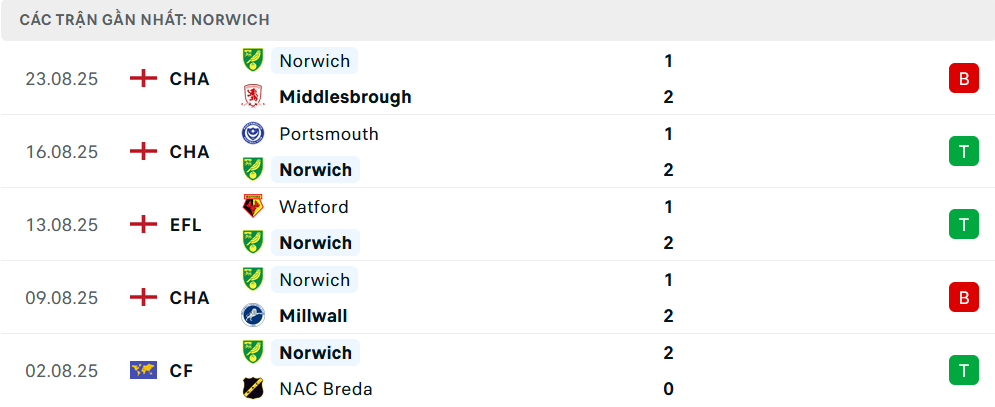Click England flag beside EFL competition

(x=144, y=225)
